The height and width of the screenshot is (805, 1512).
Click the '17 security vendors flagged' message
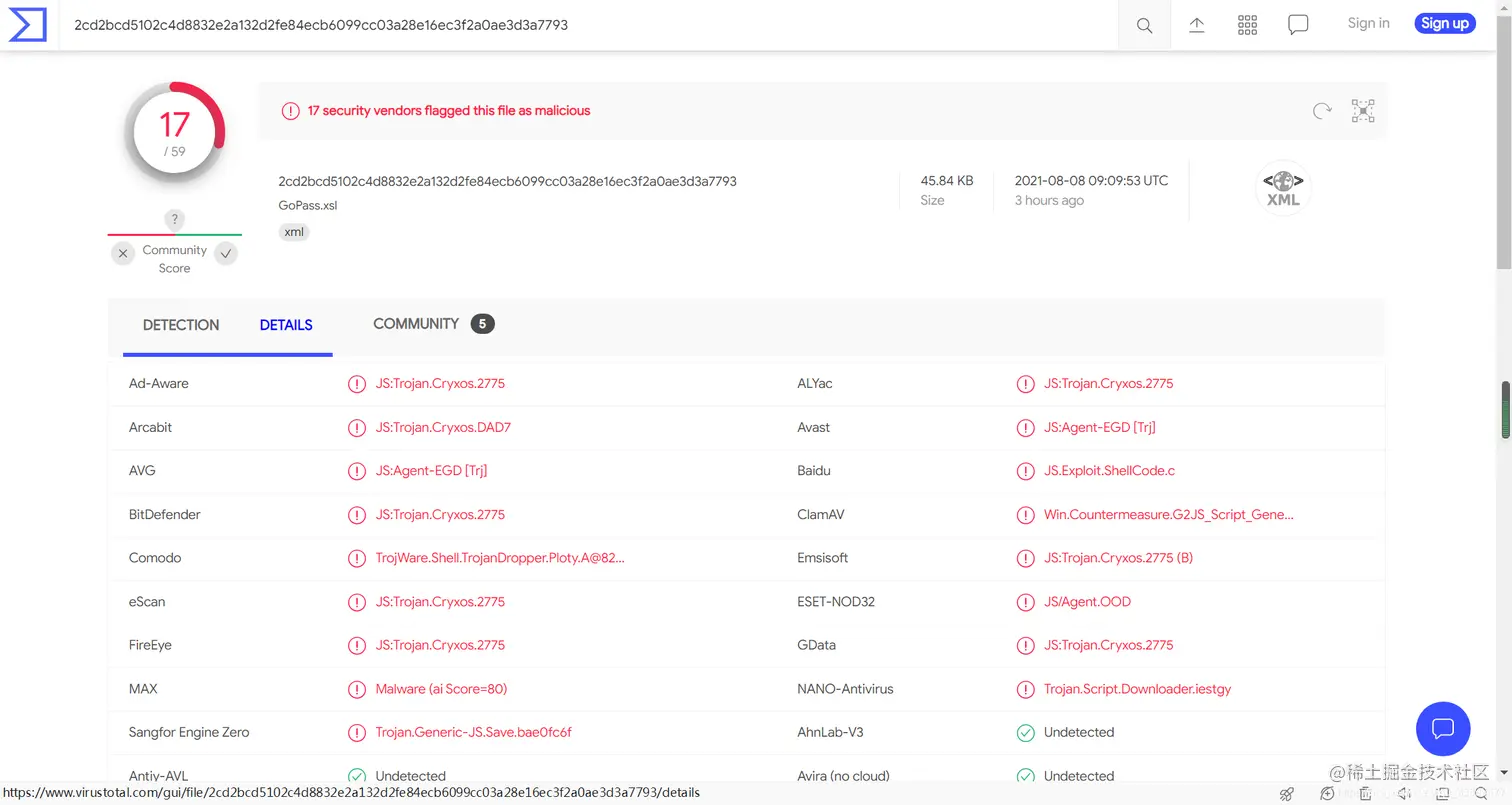(449, 111)
